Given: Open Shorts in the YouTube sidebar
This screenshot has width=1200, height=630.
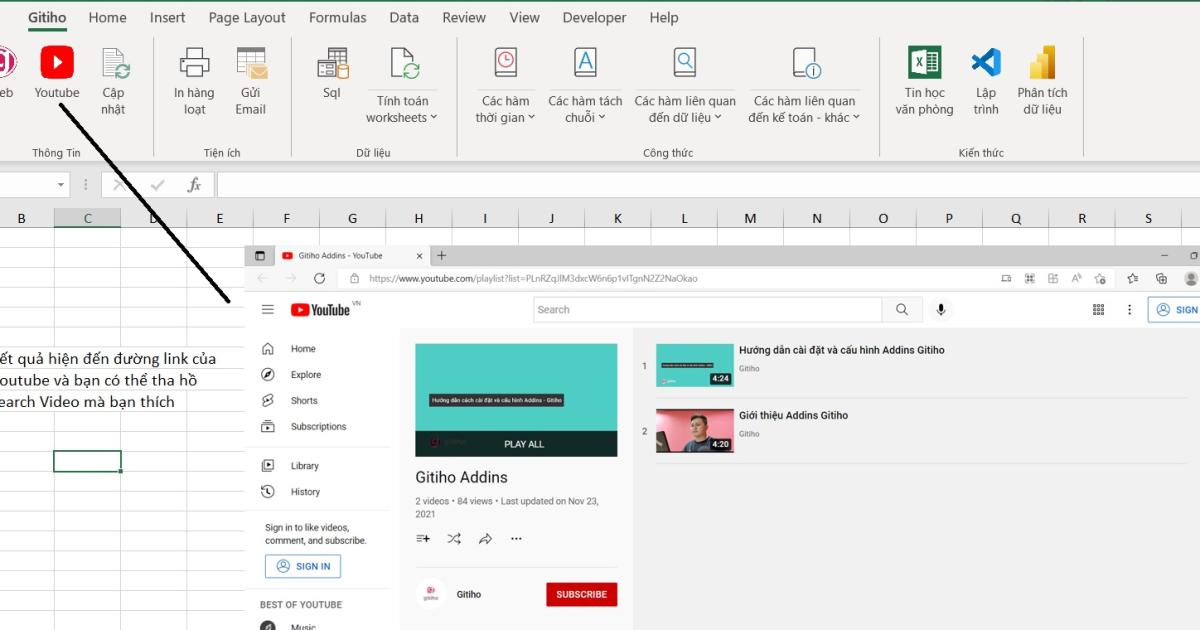Looking at the screenshot, I should (x=303, y=400).
